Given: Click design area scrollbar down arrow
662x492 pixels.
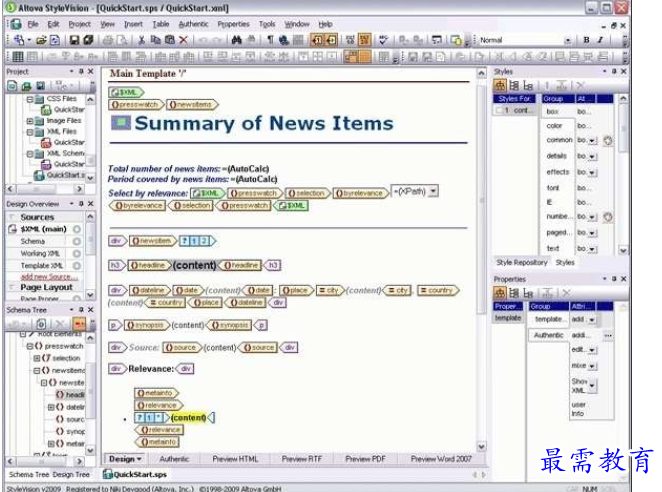Looking at the screenshot, I should click(481, 447).
